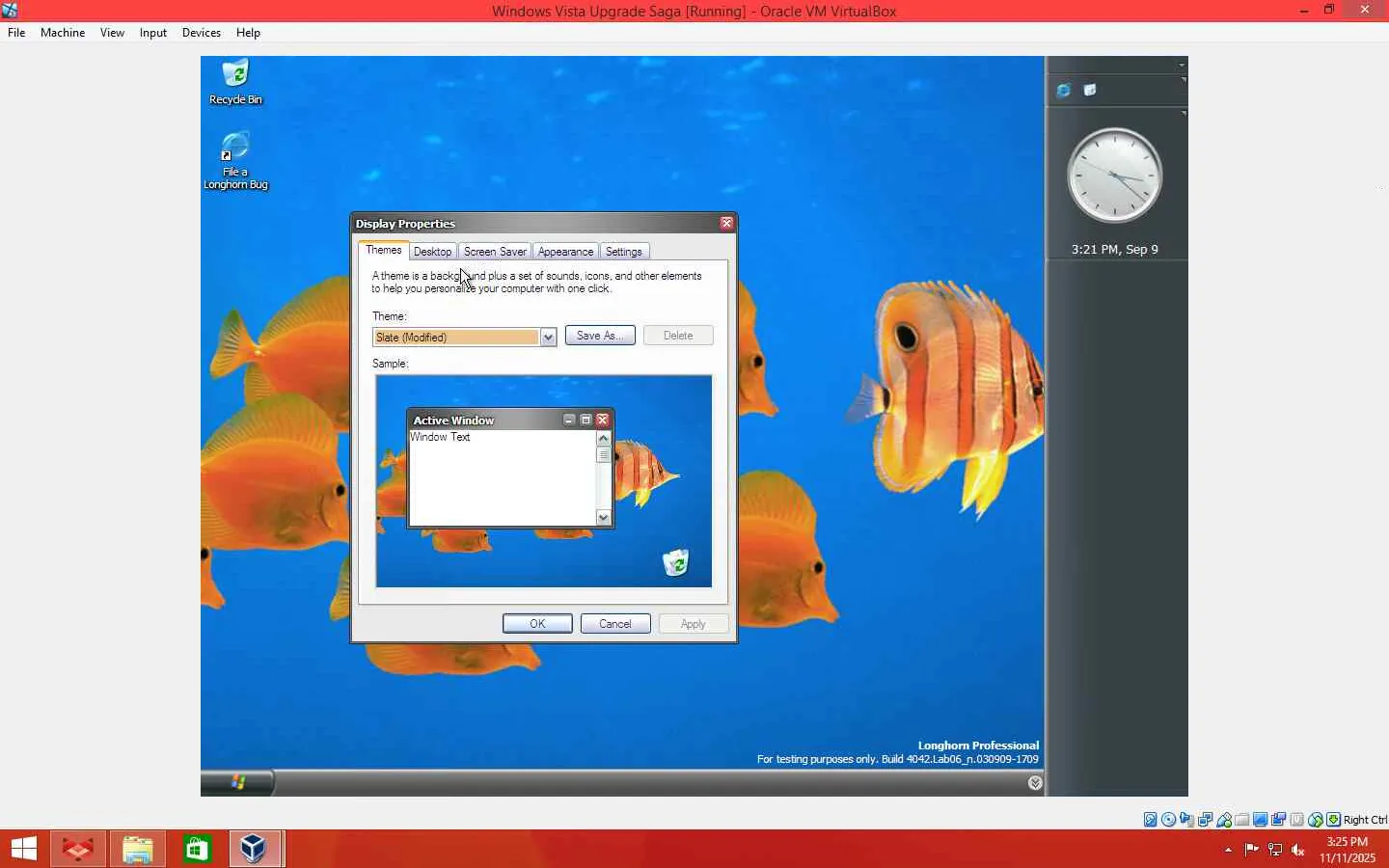Expand the clock sidebar tile menu
The height and width of the screenshot is (868, 1389).
pos(1184,114)
